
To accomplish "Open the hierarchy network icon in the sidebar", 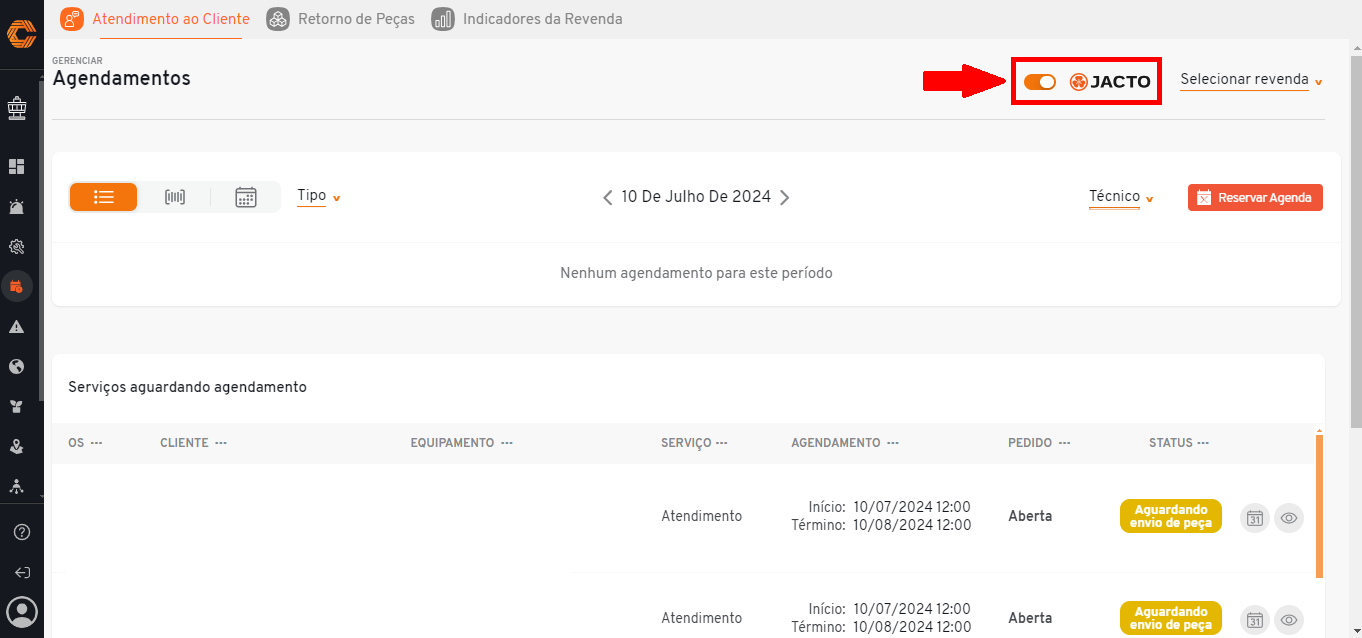I will 17,486.
